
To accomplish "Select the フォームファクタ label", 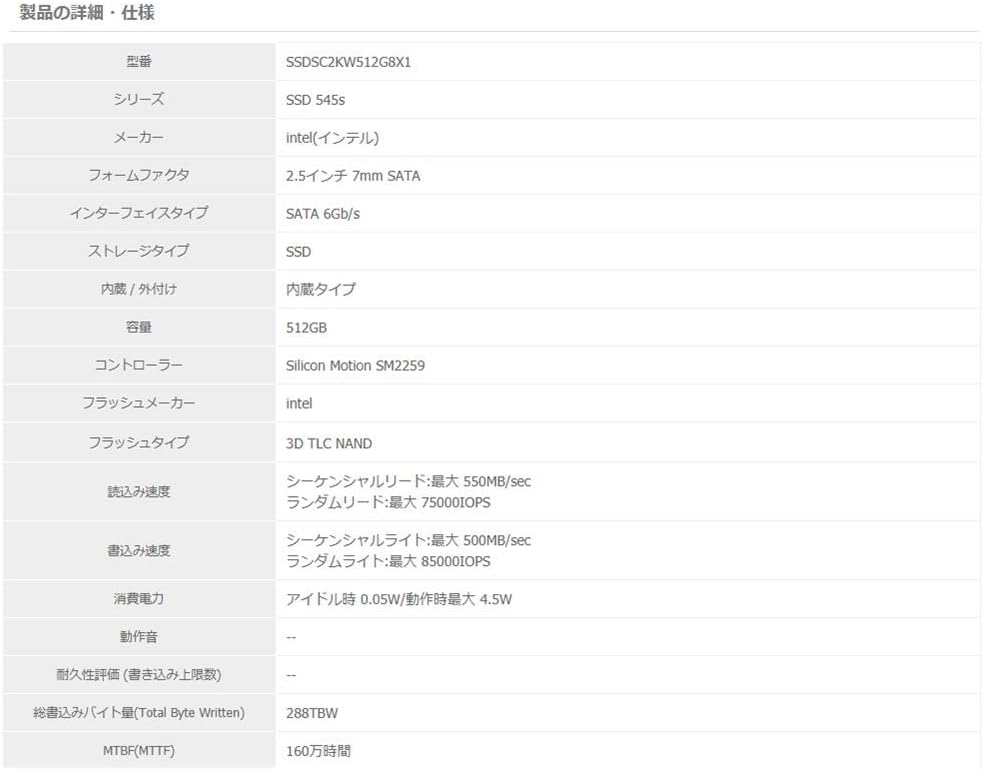I will tap(139, 175).
